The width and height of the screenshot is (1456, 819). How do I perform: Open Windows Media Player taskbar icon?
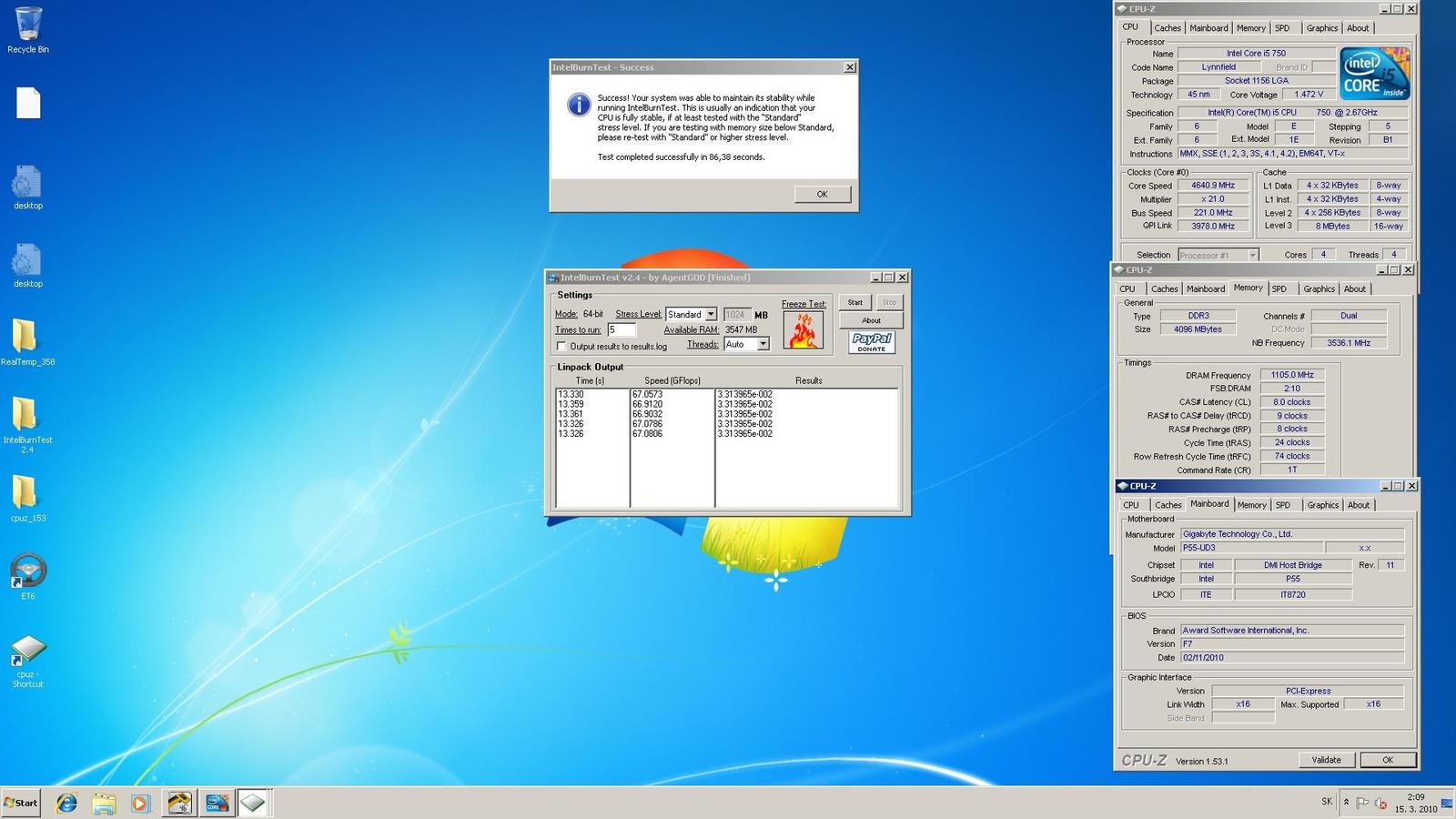coord(139,803)
